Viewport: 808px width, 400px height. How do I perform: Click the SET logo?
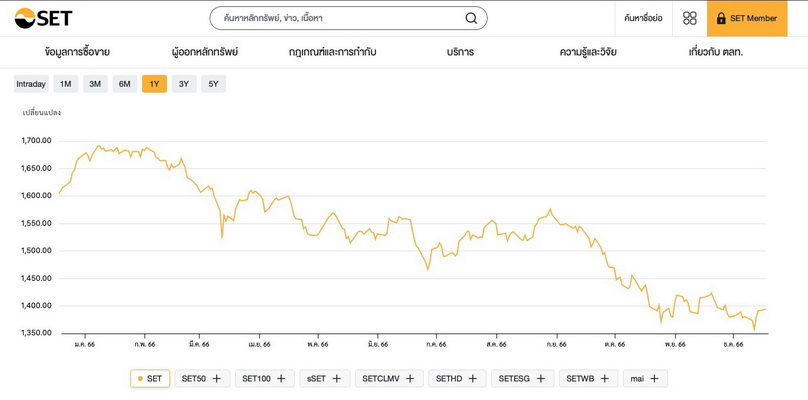click(43, 18)
